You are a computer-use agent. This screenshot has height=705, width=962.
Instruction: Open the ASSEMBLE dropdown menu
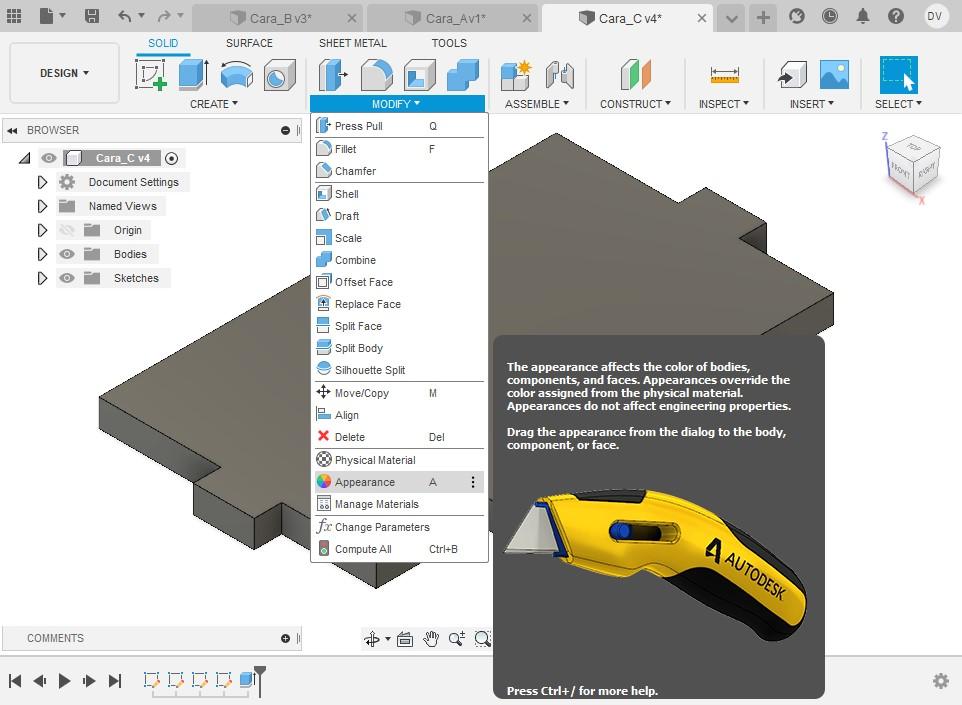537,104
